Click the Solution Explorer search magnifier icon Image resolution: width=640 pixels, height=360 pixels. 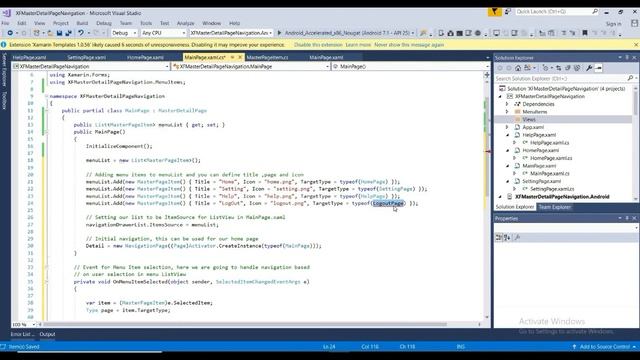630,78
